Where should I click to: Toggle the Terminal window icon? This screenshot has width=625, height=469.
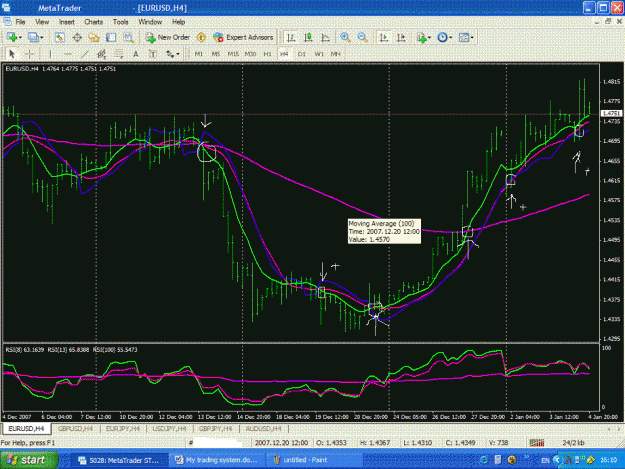click(x=111, y=37)
